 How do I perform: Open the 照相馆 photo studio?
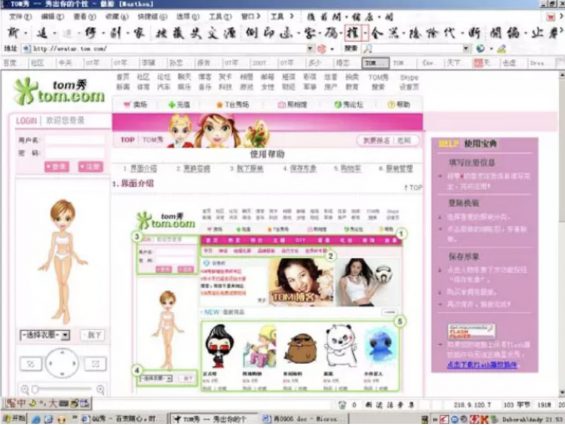pos(292,105)
